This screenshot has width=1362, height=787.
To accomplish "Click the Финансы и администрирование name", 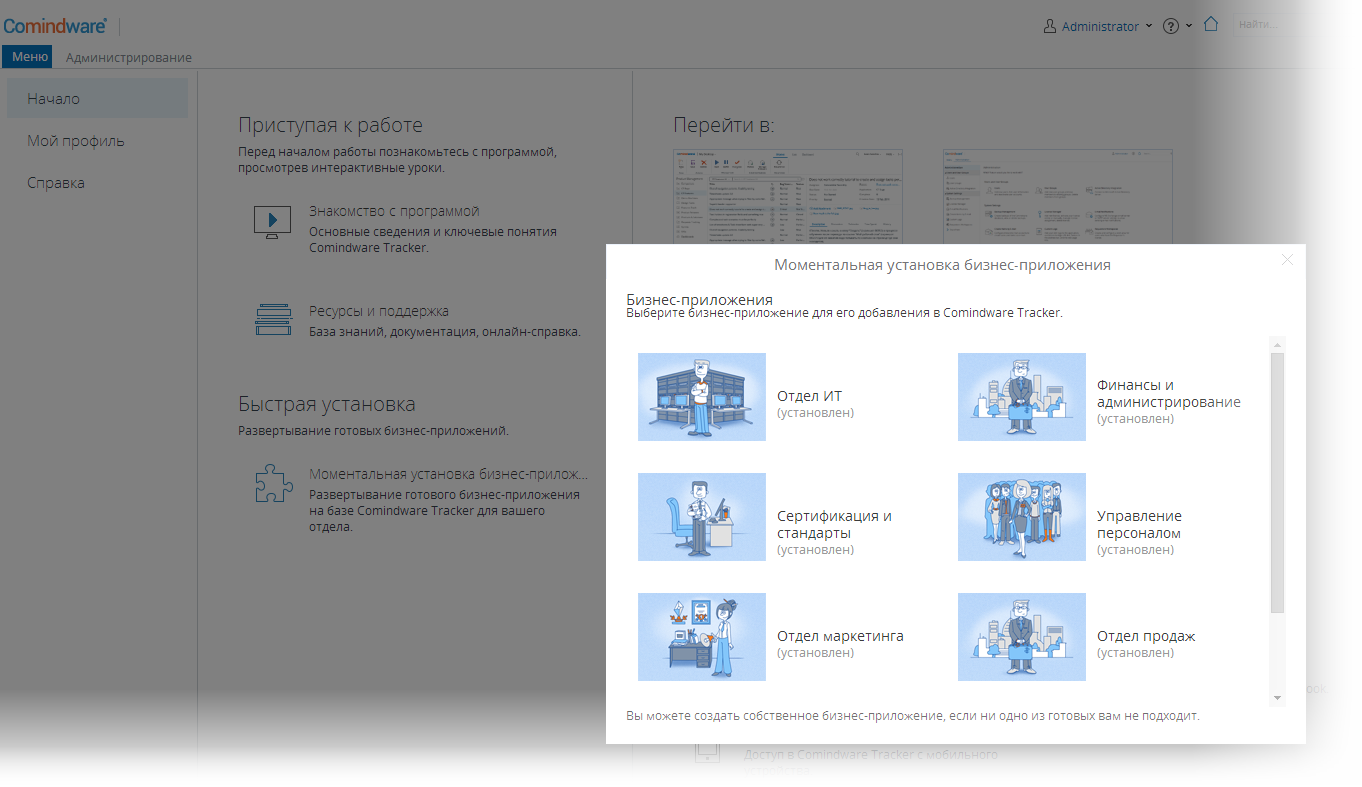I will coord(1168,394).
